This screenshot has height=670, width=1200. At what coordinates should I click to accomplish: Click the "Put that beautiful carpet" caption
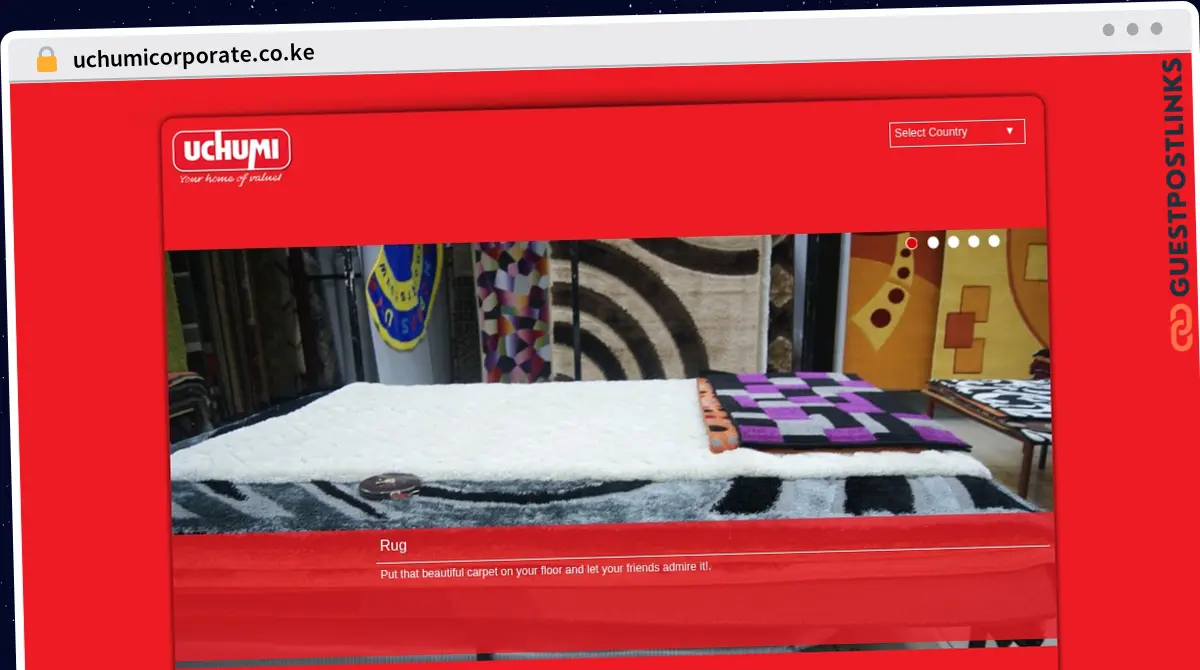(x=546, y=569)
